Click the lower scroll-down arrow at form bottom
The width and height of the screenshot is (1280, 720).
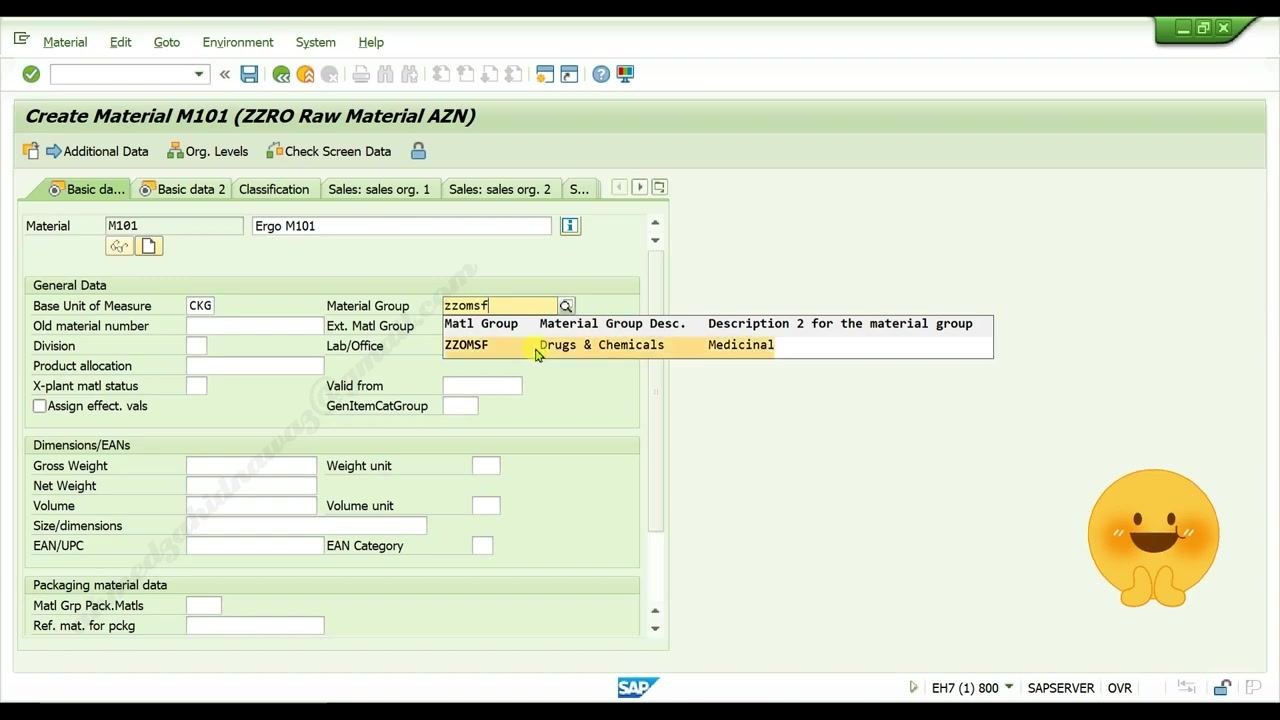coord(655,629)
